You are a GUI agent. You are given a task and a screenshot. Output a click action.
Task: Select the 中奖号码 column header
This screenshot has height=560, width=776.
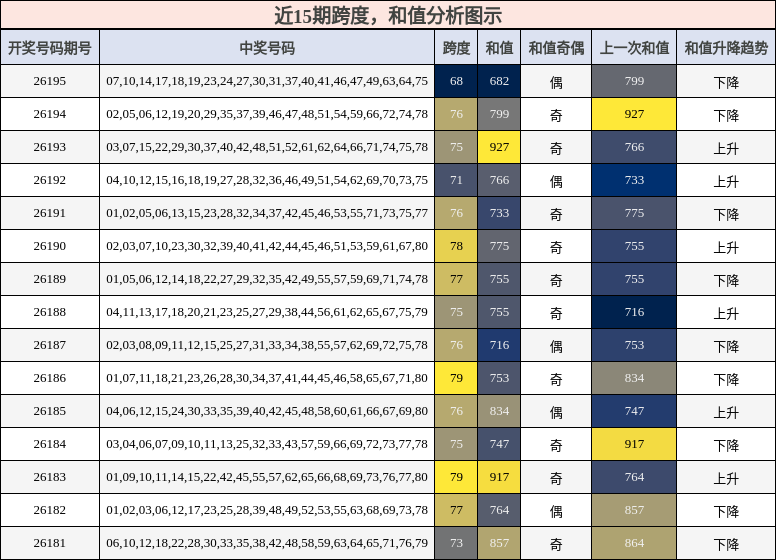tap(267, 48)
